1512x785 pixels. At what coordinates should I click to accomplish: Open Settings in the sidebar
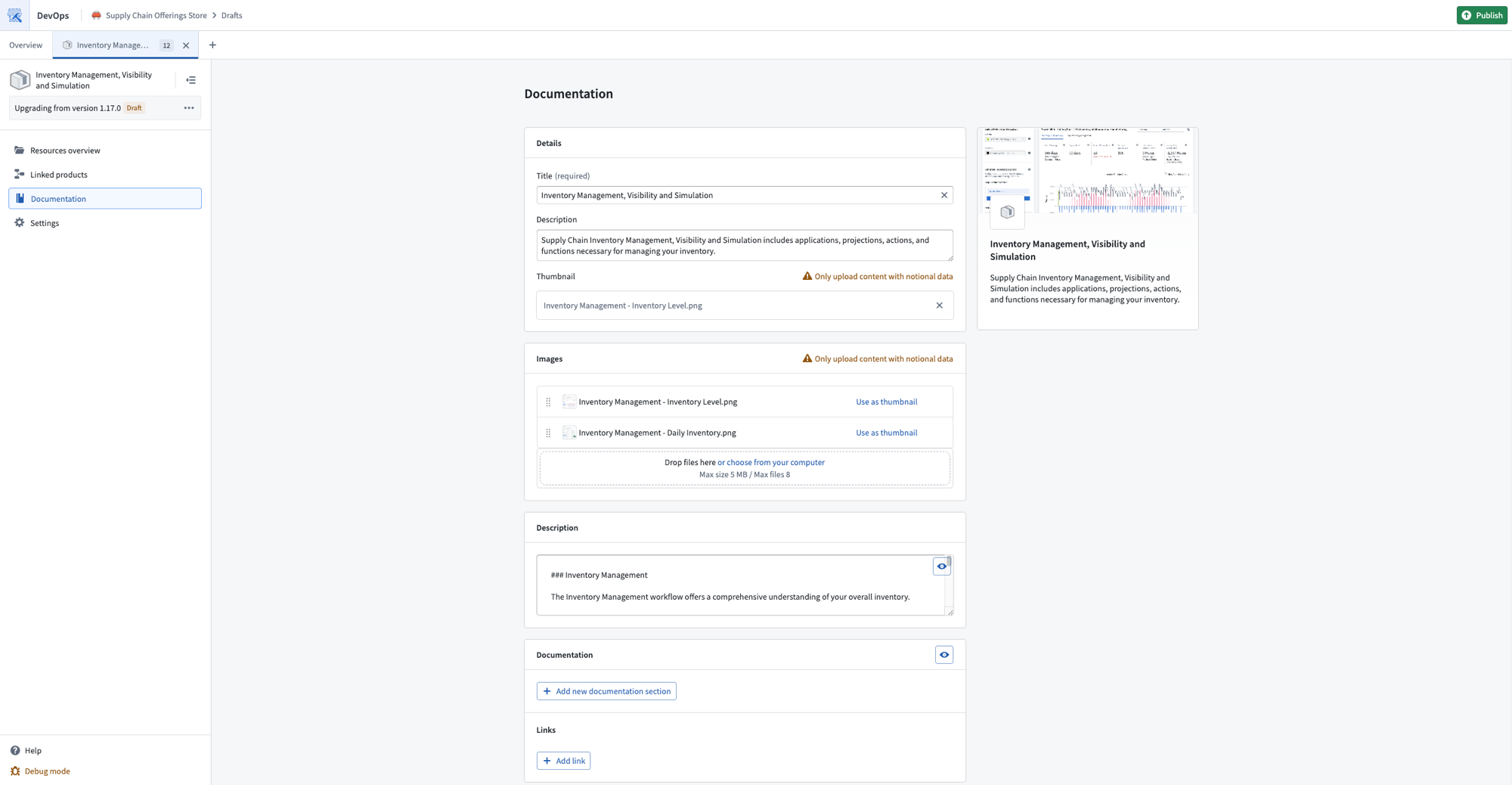[105, 223]
